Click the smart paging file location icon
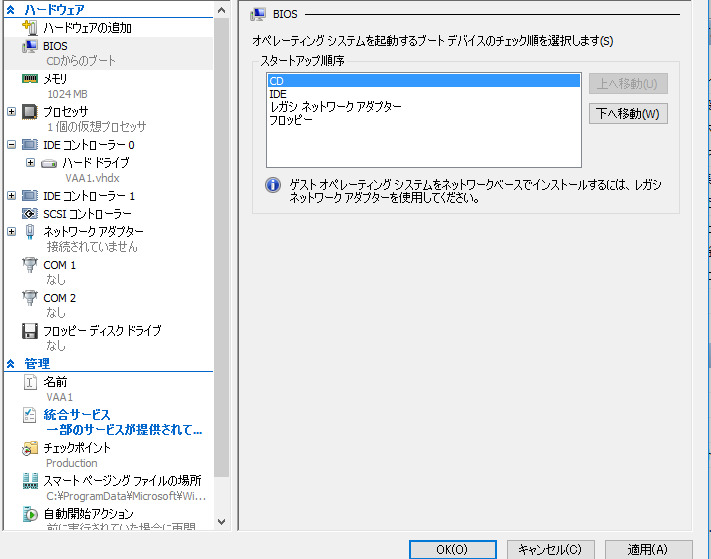Screen dimensions: 711x559 point(29,481)
